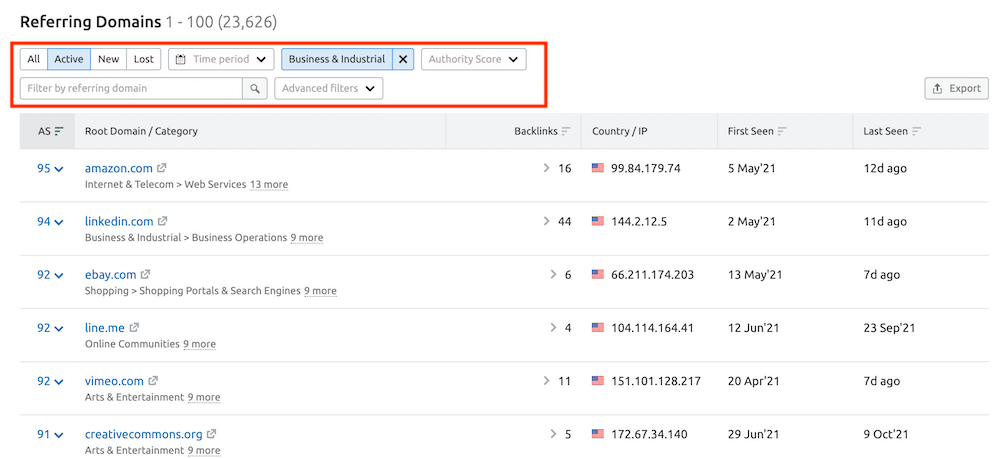Remove the Business & Industrial filter

pos(403,59)
